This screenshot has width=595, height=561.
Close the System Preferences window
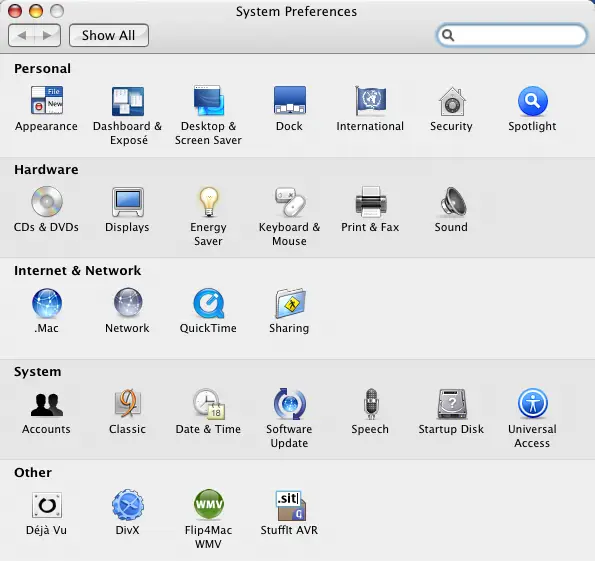pos(15,11)
